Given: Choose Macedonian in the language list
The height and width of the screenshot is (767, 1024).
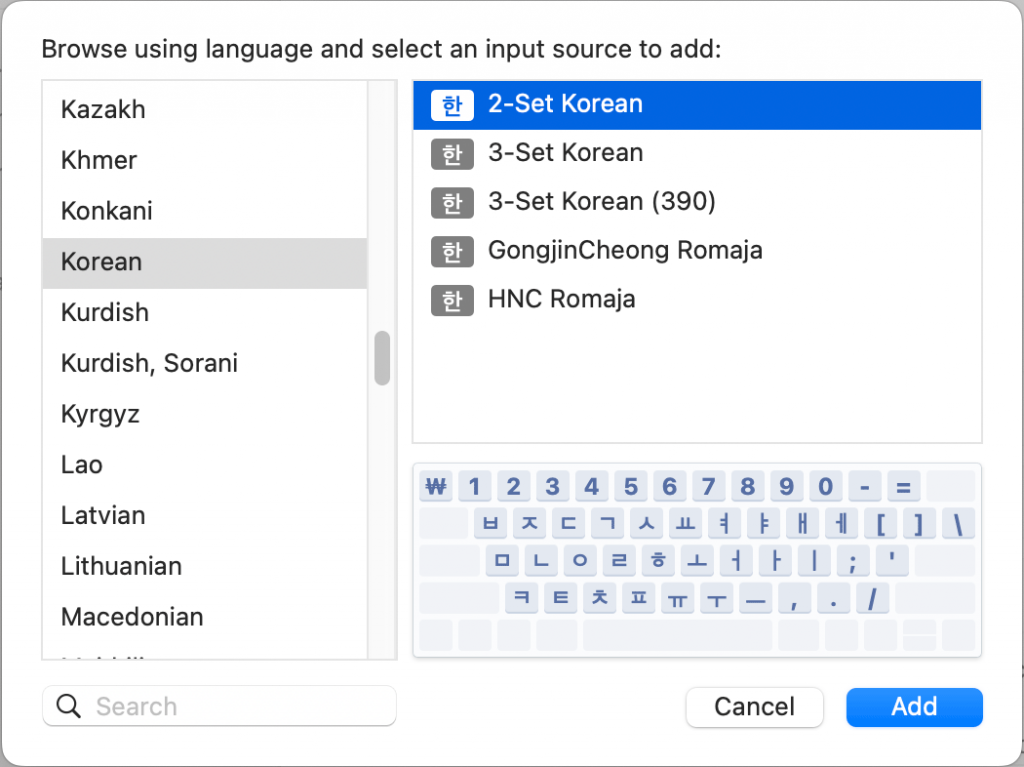Looking at the screenshot, I should tap(204, 617).
